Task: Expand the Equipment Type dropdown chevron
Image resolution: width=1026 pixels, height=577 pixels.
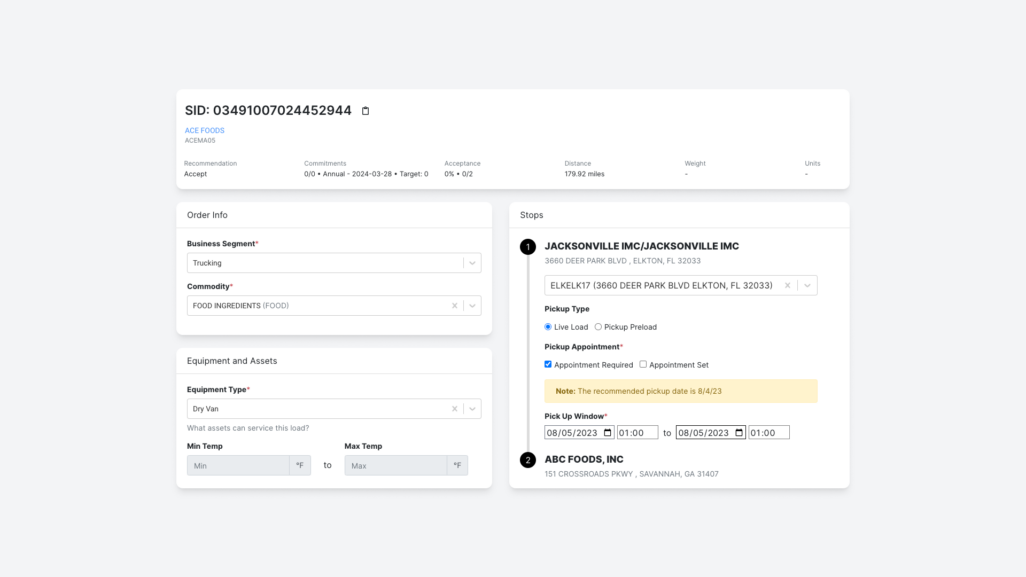Action: click(472, 409)
